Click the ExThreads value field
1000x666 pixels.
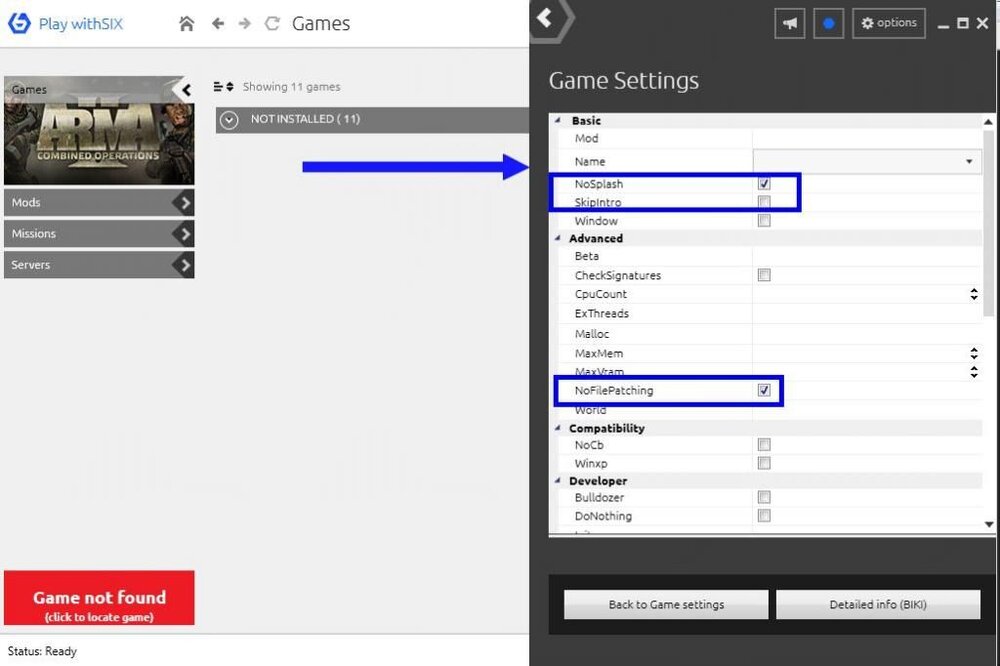(867, 313)
